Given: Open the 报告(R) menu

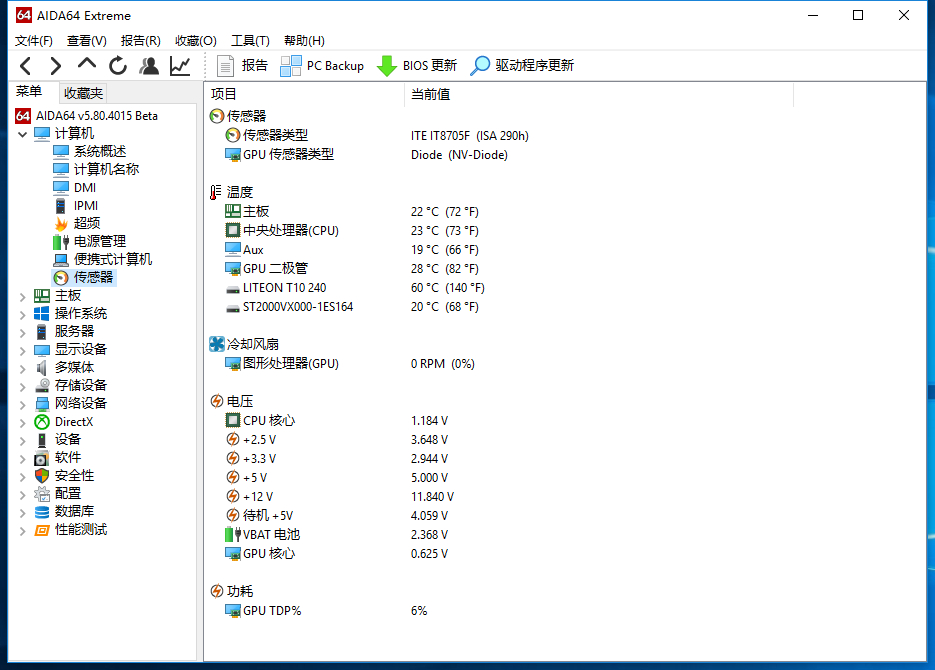Looking at the screenshot, I should pos(141,41).
